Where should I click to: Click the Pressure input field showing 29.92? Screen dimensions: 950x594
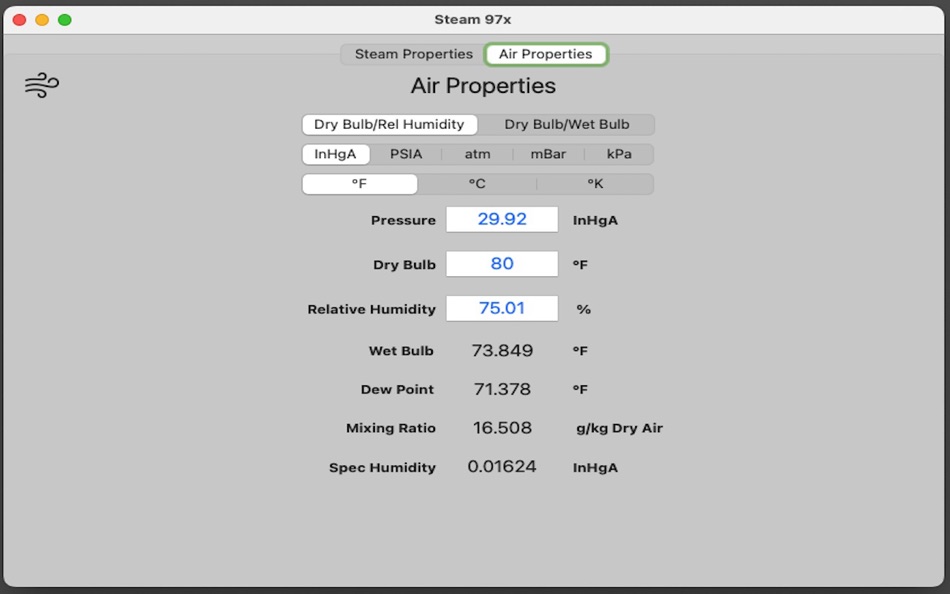tap(502, 219)
